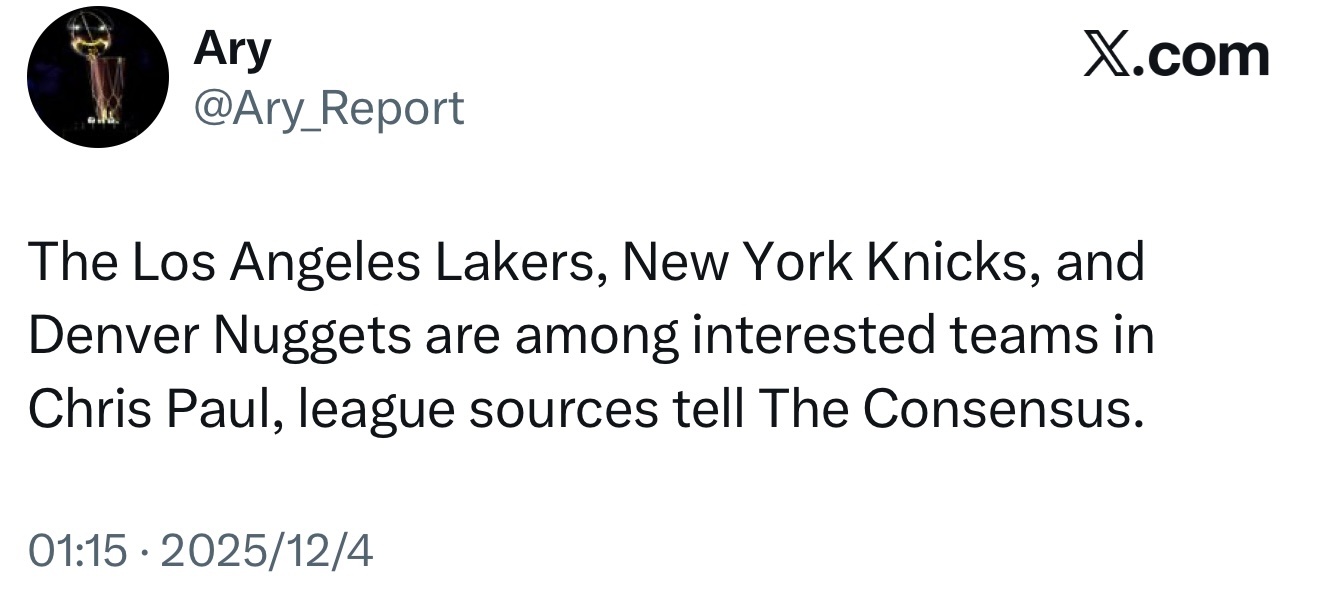Image resolution: width=1320 pixels, height=610 pixels.
Task: Open the @Ary_Report handle
Action: click(x=328, y=108)
